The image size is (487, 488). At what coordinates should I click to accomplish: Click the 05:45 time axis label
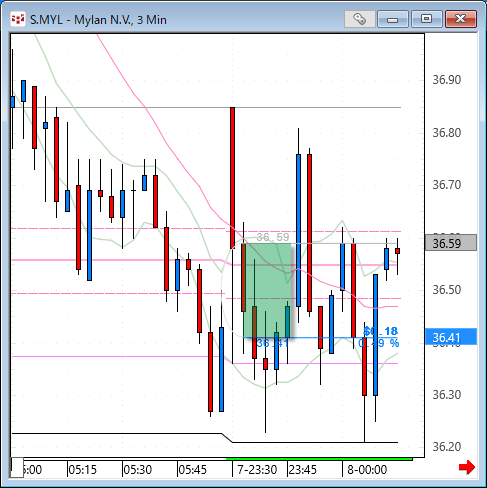pyautogui.click(x=193, y=470)
